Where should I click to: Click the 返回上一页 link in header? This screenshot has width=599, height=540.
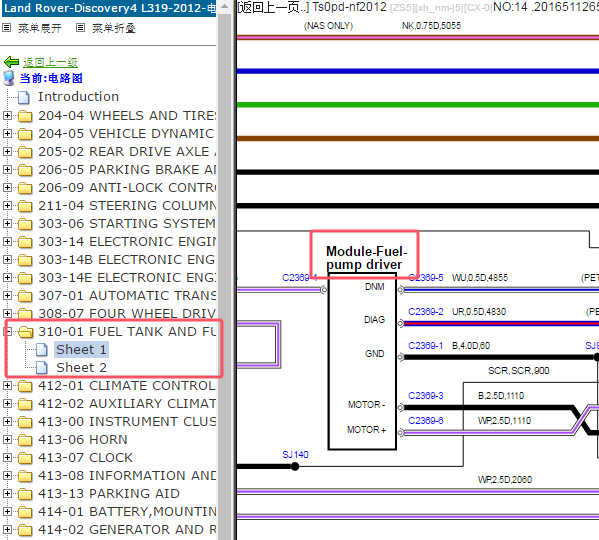click(x=273, y=7)
